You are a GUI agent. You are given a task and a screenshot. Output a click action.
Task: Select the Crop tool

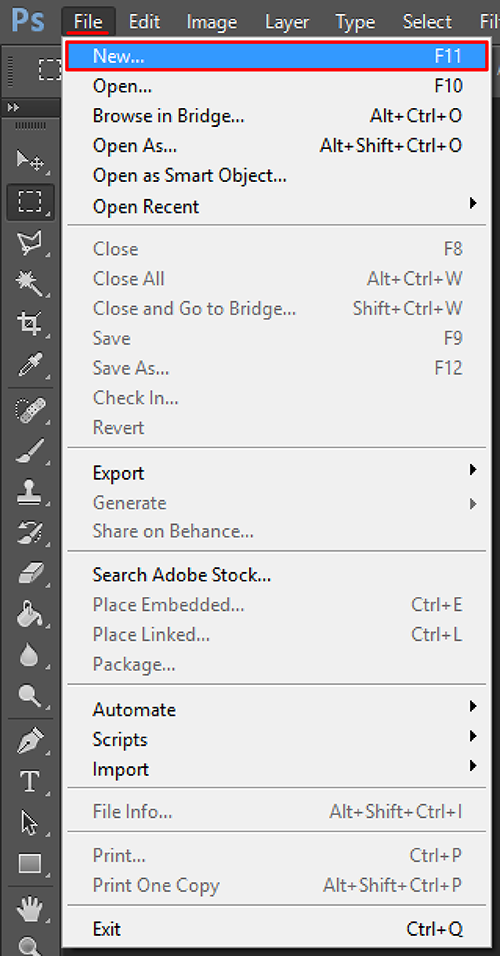click(x=30, y=323)
